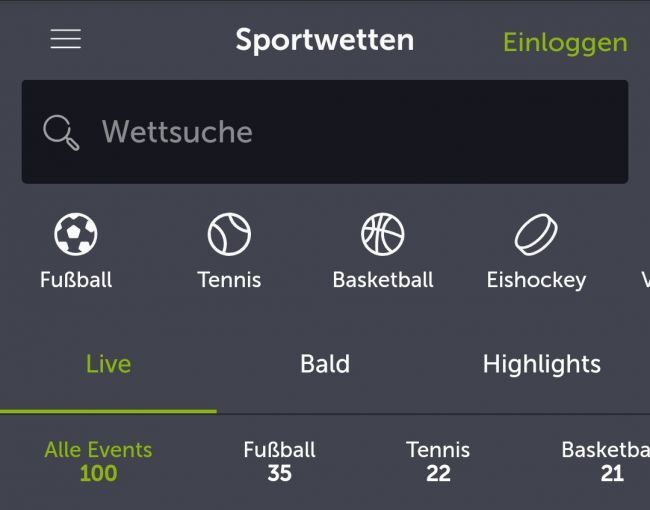
Task: Filter live events by Tennis 22
Action: (x=438, y=461)
